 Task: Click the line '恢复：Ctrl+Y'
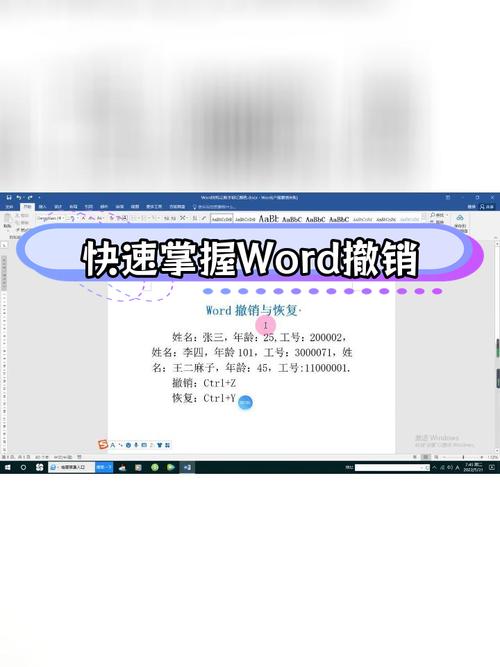(x=204, y=398)
